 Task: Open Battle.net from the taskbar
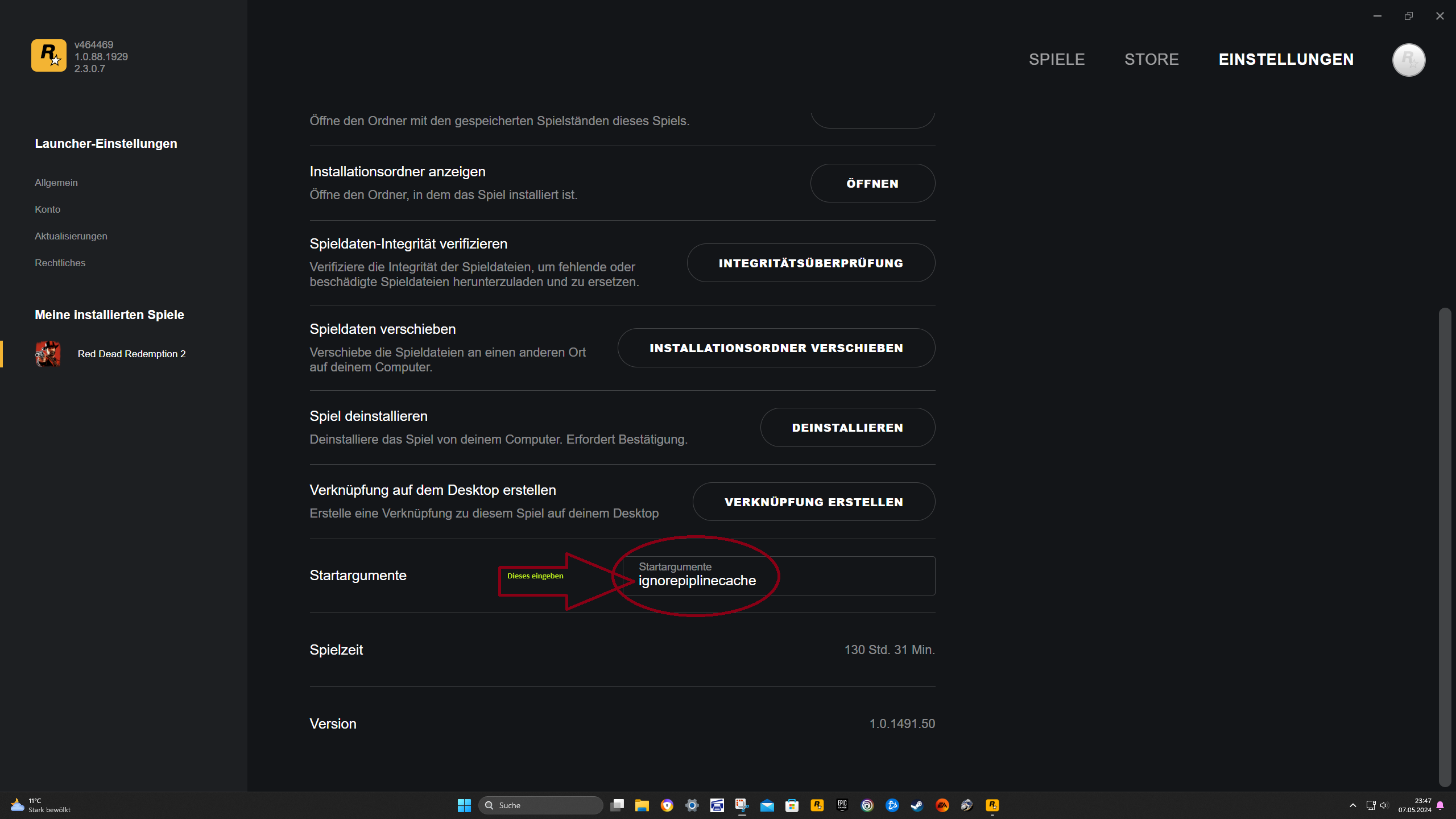click(892, 805)
